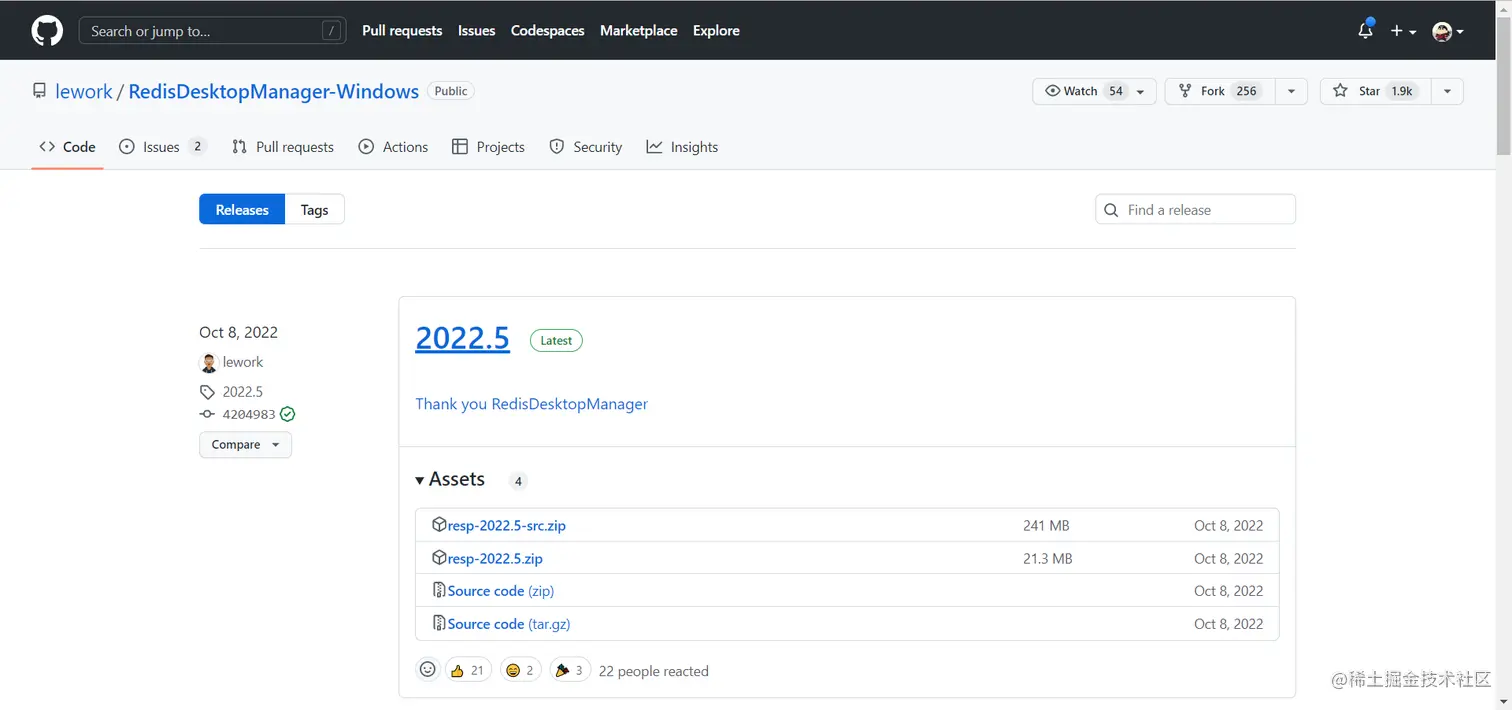Screen dimensions: 1512x710
Task: Click the repository book icon
Action: [39, 91]
